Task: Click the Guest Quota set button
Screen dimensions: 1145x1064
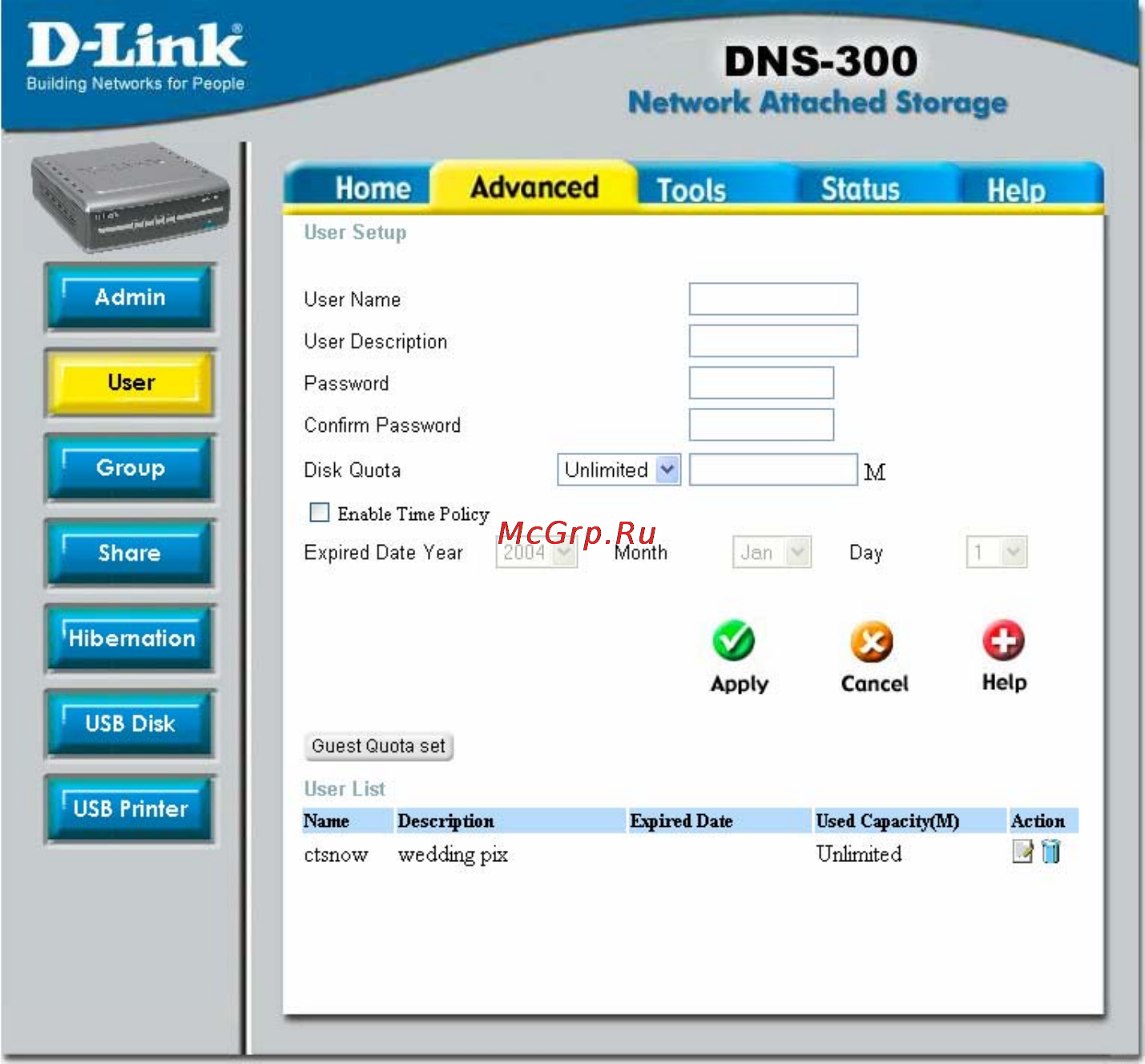Action: [379, 746]
